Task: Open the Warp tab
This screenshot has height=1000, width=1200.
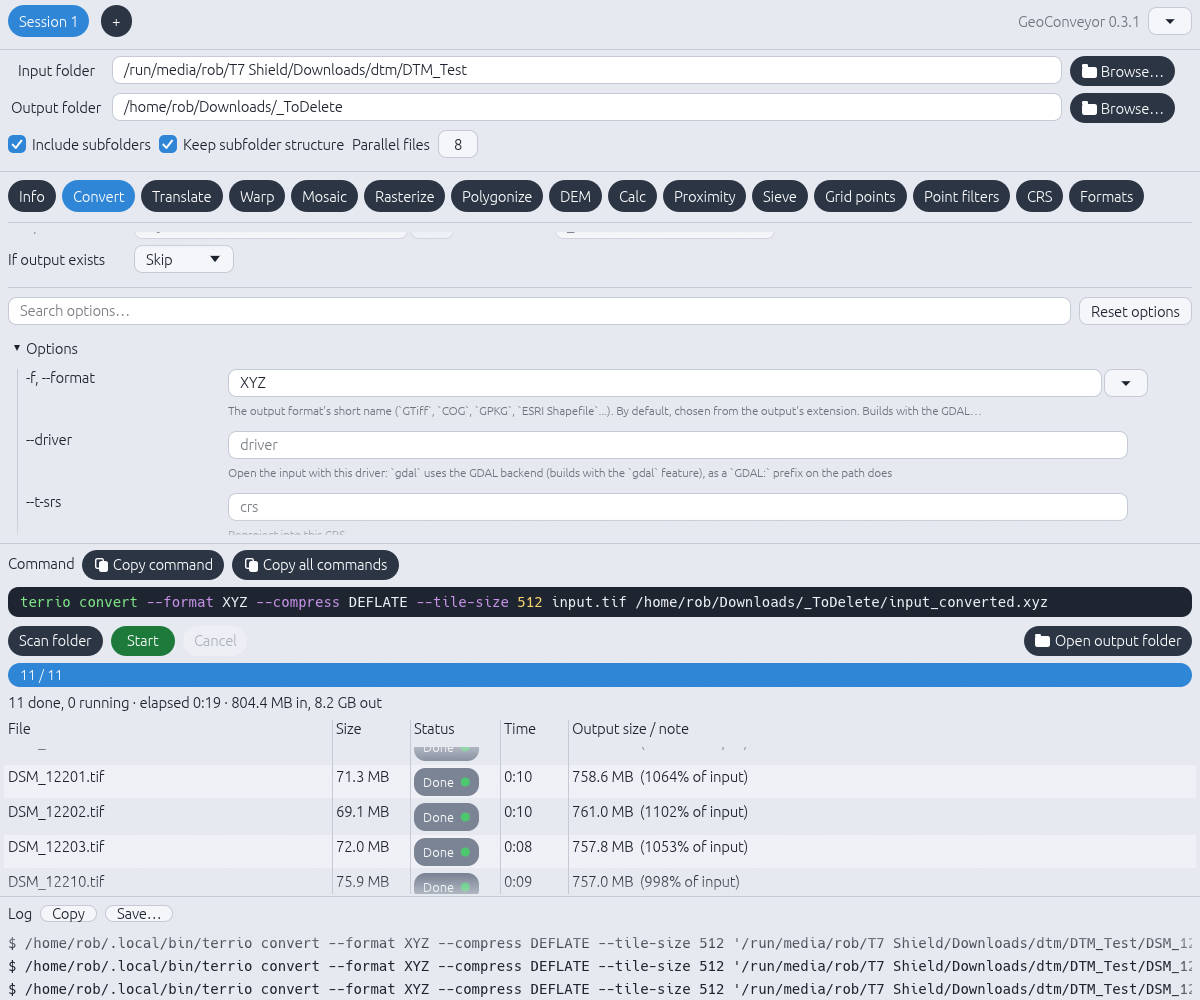Action: coord(257,196)
